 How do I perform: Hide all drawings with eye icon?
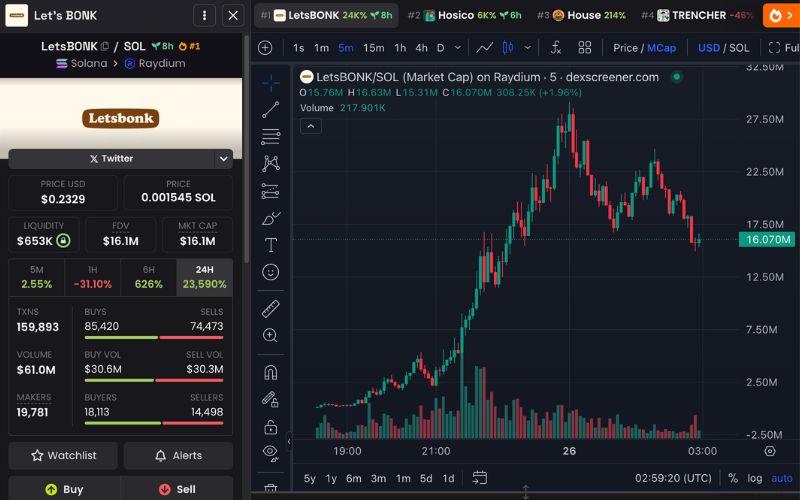coord(270,453)
